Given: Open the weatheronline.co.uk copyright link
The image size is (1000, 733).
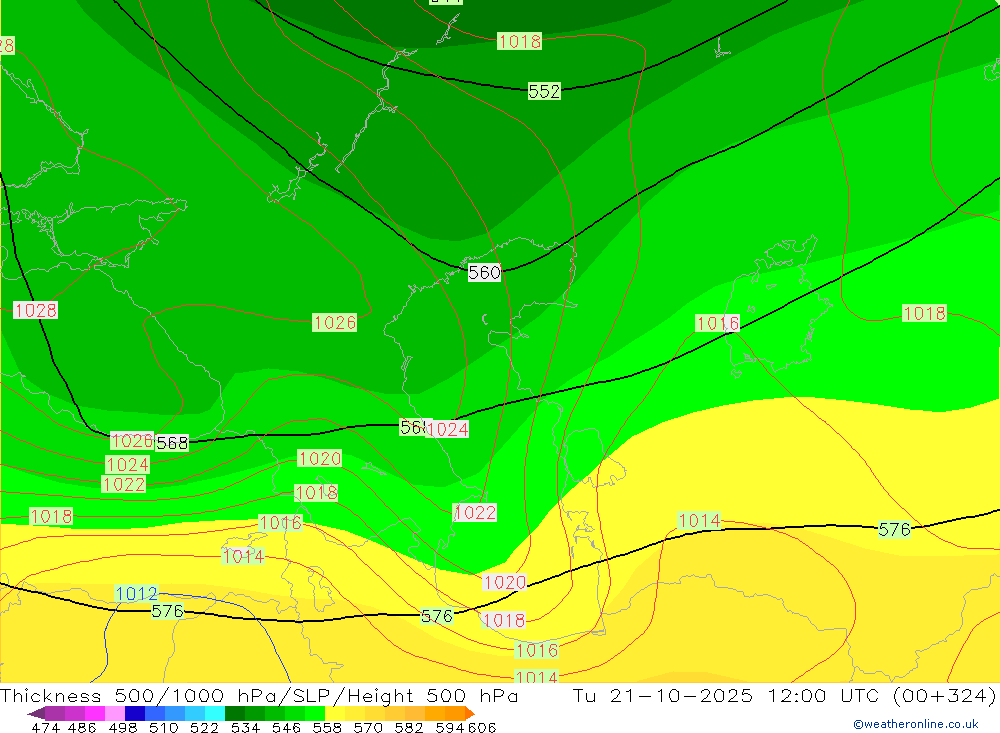Looking at the screenshot, I should click(x=915, y=724).
